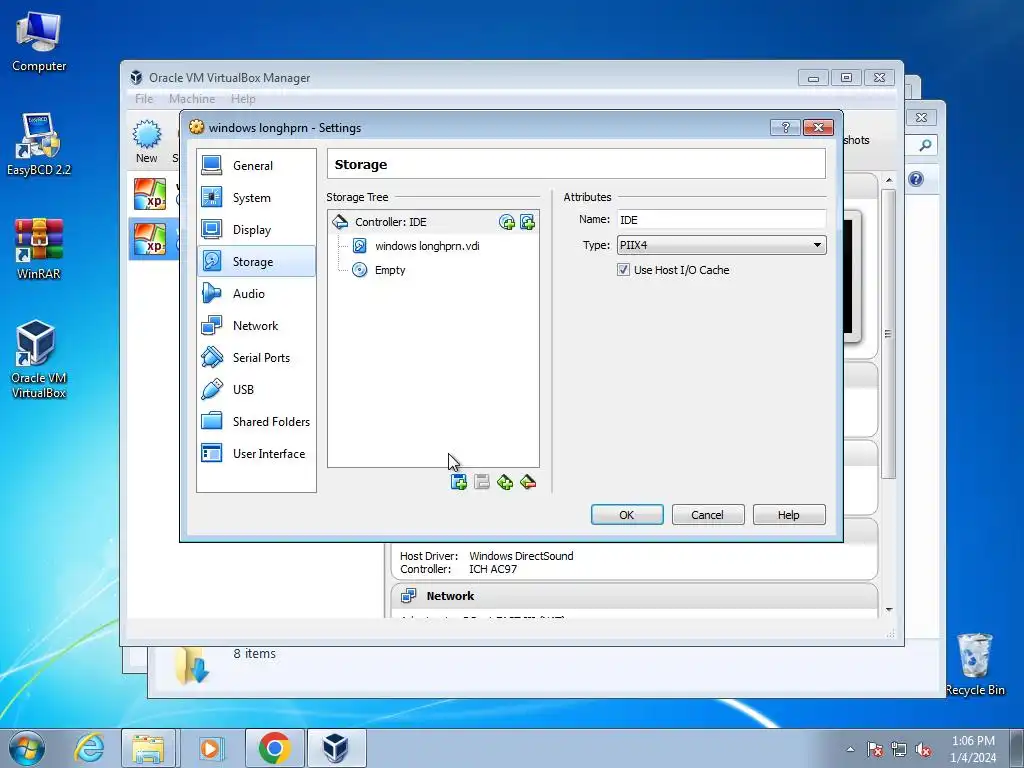
Task: Select the Storage settings category
Action: click(x=256, y=261)
